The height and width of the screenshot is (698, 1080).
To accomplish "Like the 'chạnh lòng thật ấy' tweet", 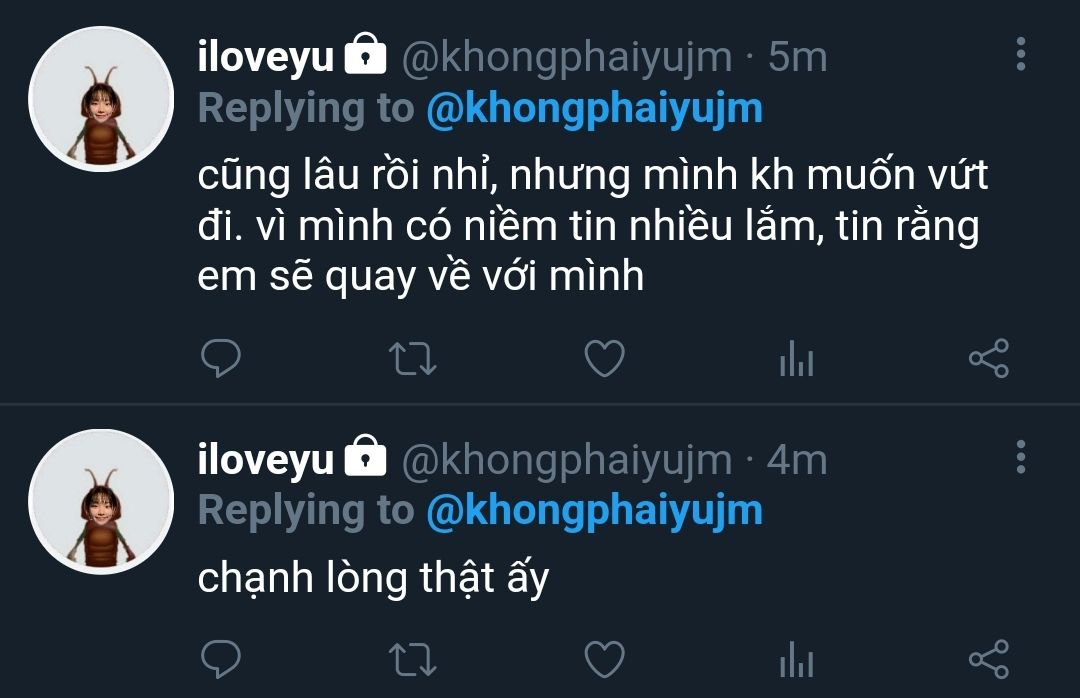I will coord(605,659).
